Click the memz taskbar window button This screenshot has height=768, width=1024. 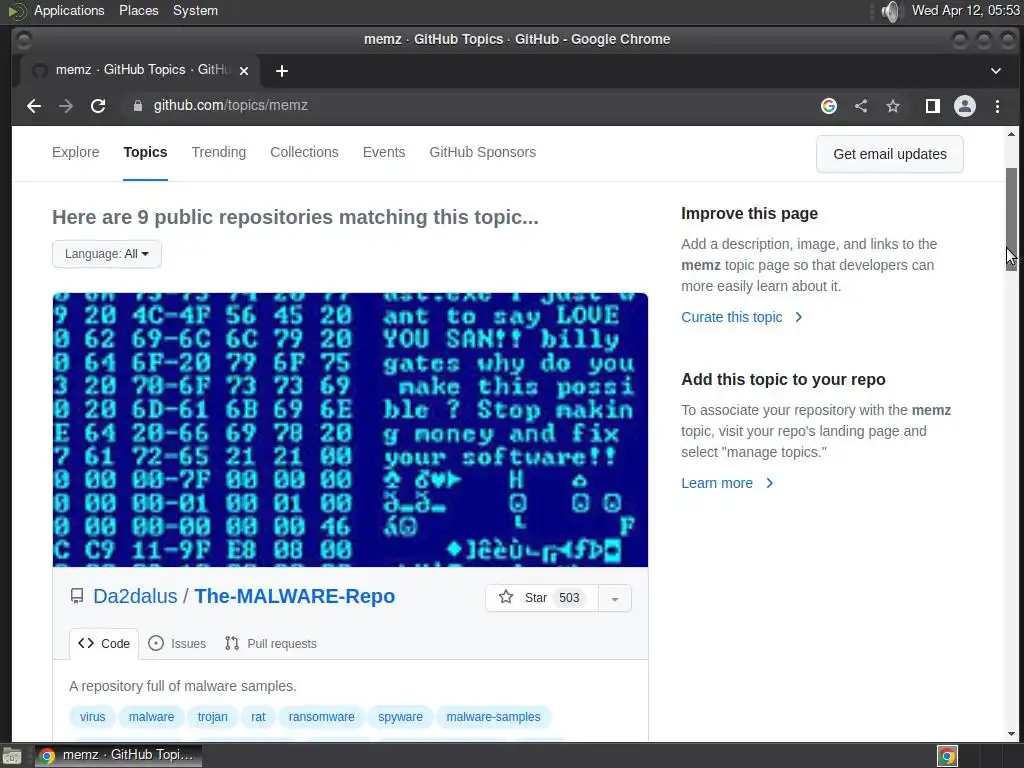[118, 756]
